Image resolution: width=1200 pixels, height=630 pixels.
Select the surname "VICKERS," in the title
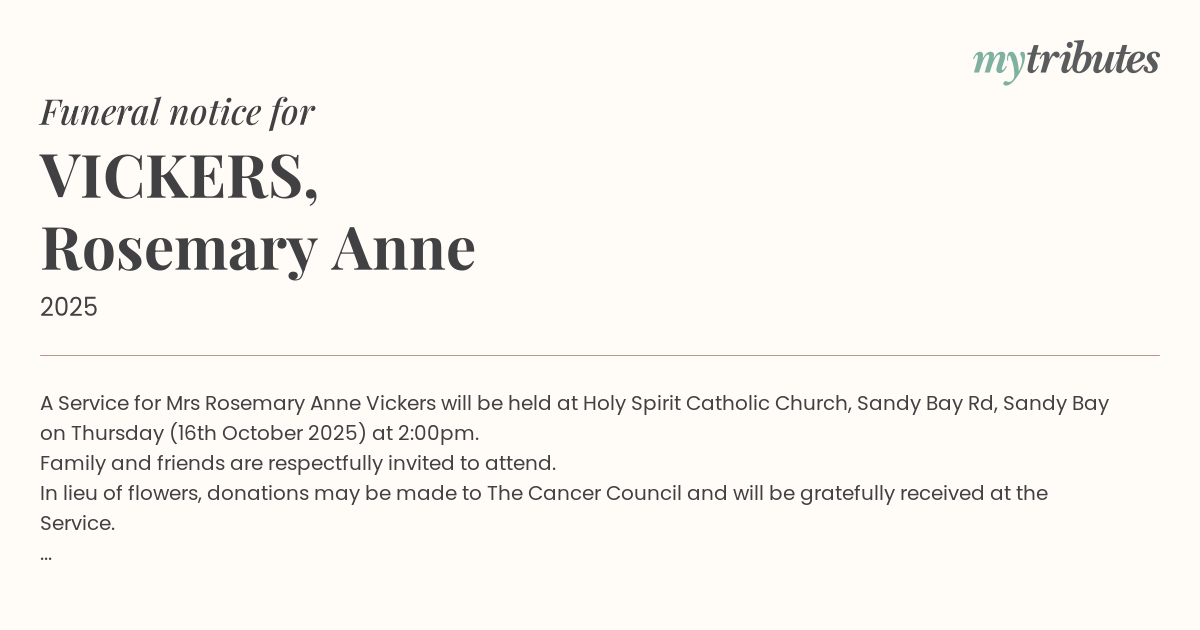179,176
